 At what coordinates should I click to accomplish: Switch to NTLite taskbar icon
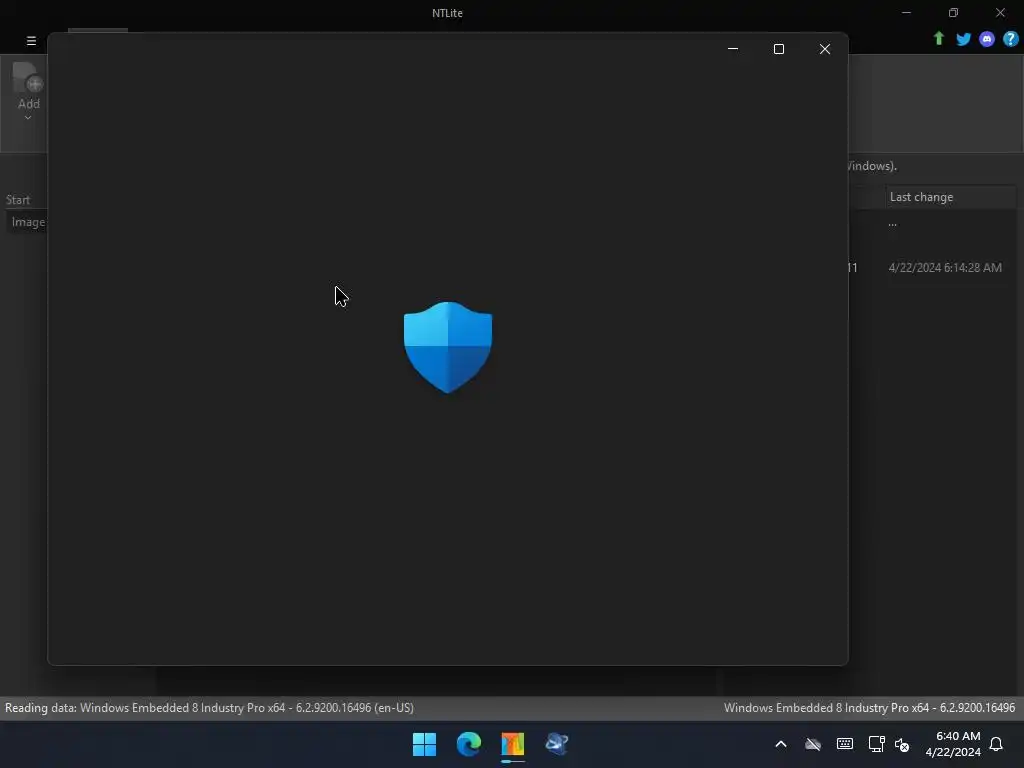click(513, 744)
